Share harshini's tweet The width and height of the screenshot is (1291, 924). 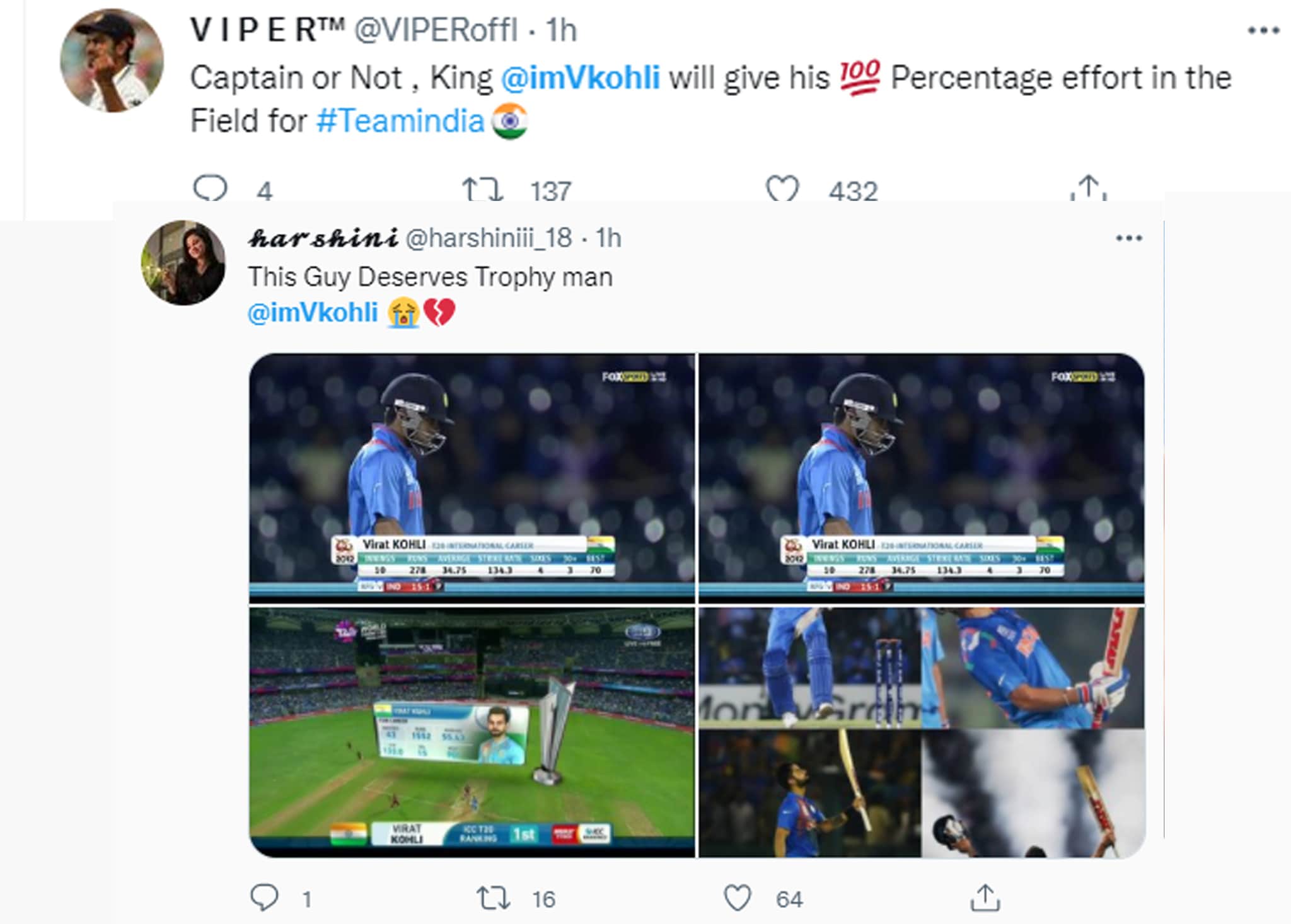(x=985, y=898)
